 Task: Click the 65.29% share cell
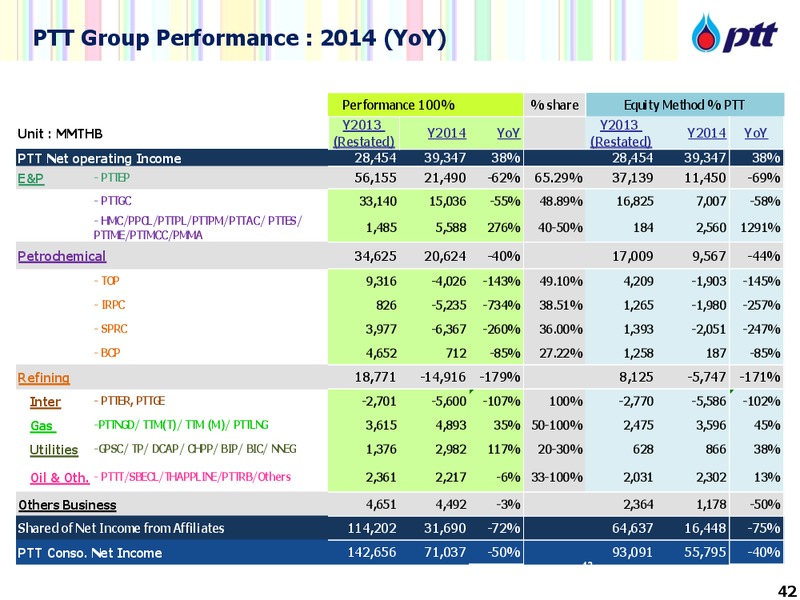[558, 178]
